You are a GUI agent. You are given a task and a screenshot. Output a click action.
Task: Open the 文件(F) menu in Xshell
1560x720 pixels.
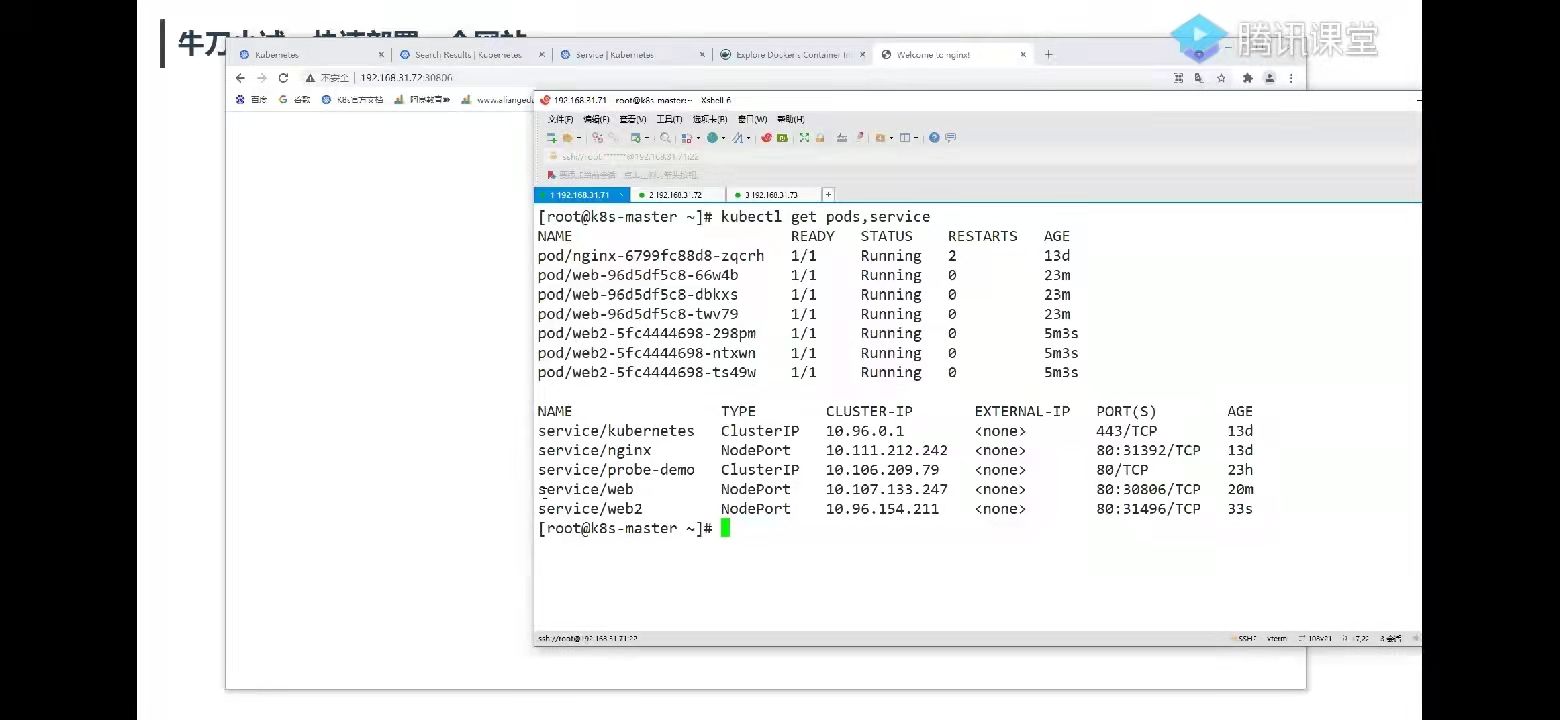[560, 119]
